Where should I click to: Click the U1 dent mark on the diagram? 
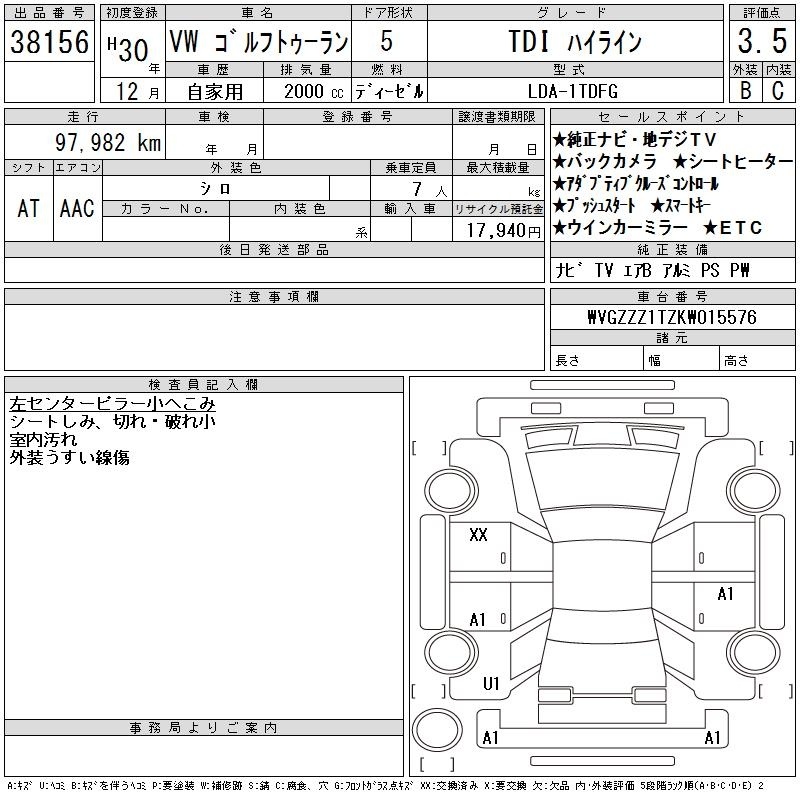[x=491, y=684]
